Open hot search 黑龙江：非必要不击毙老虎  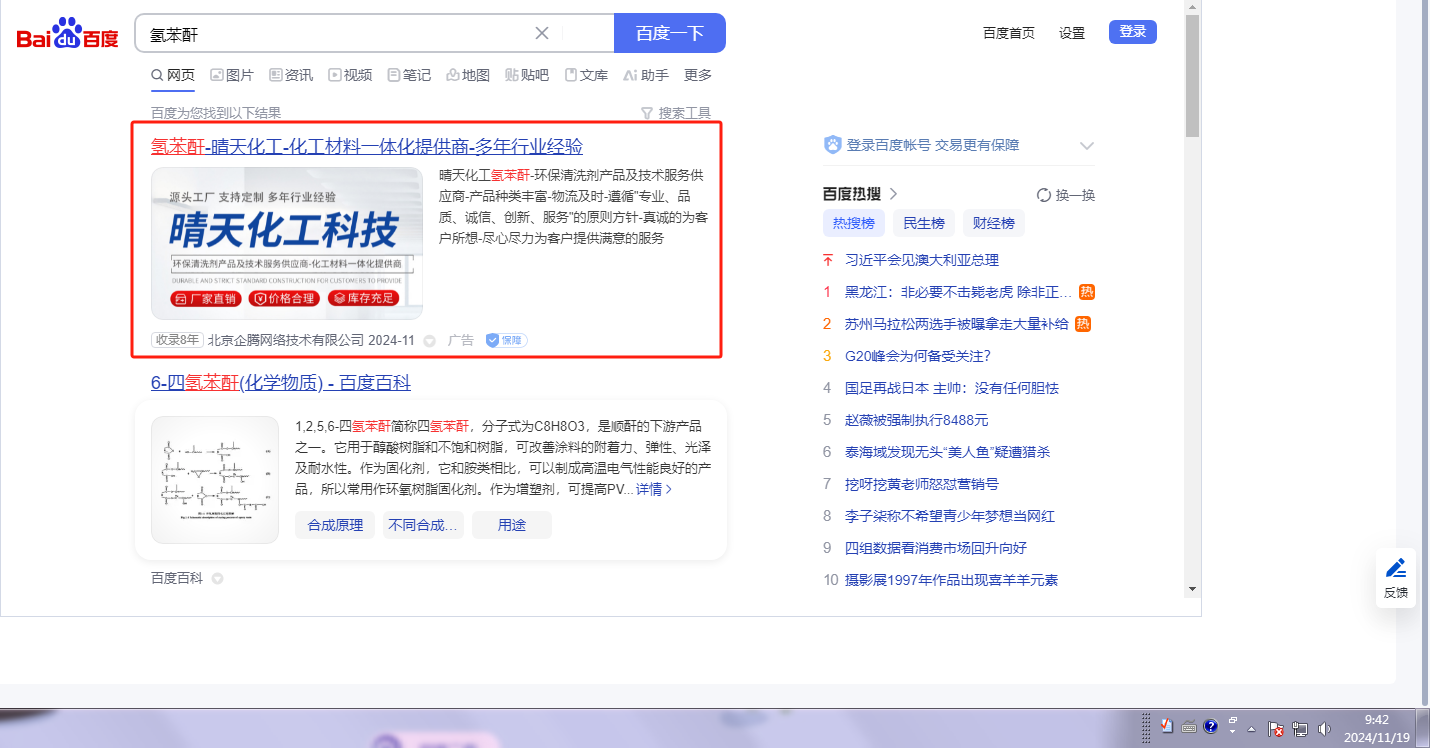point(959,292)
